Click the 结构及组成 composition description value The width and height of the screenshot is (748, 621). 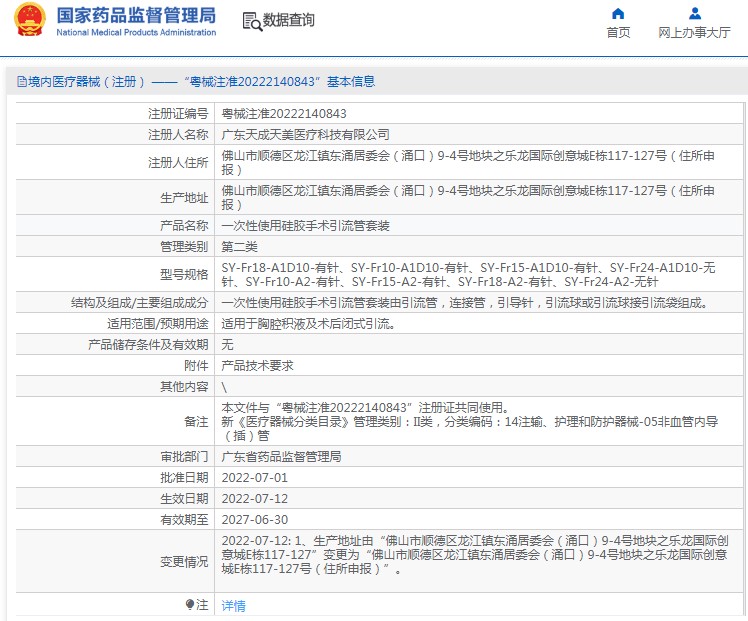point(465,303)
